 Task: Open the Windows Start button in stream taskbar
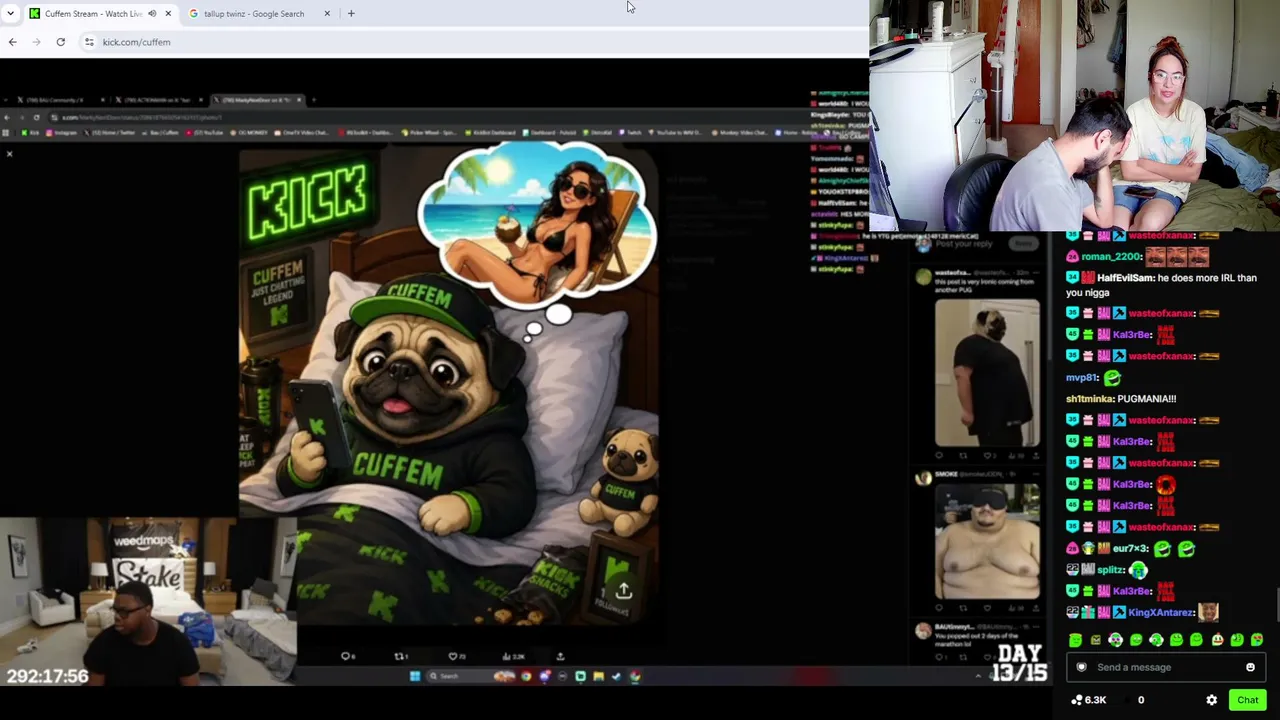415,676
